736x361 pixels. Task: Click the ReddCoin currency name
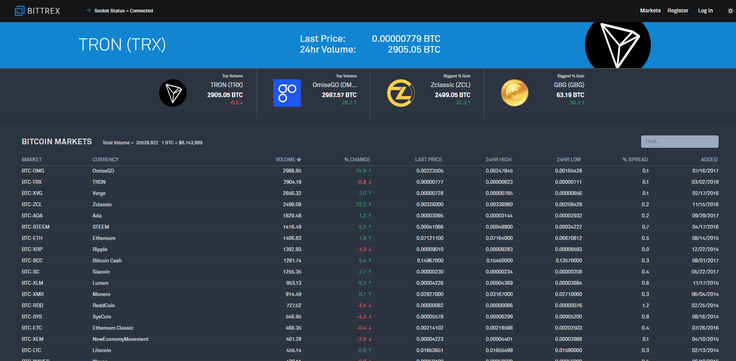(104, 305)
